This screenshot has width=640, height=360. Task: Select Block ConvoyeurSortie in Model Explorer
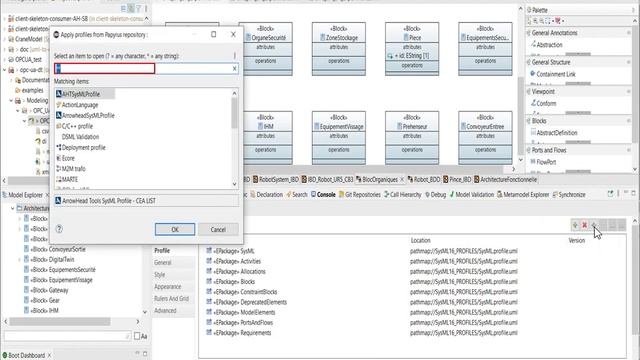54,249
